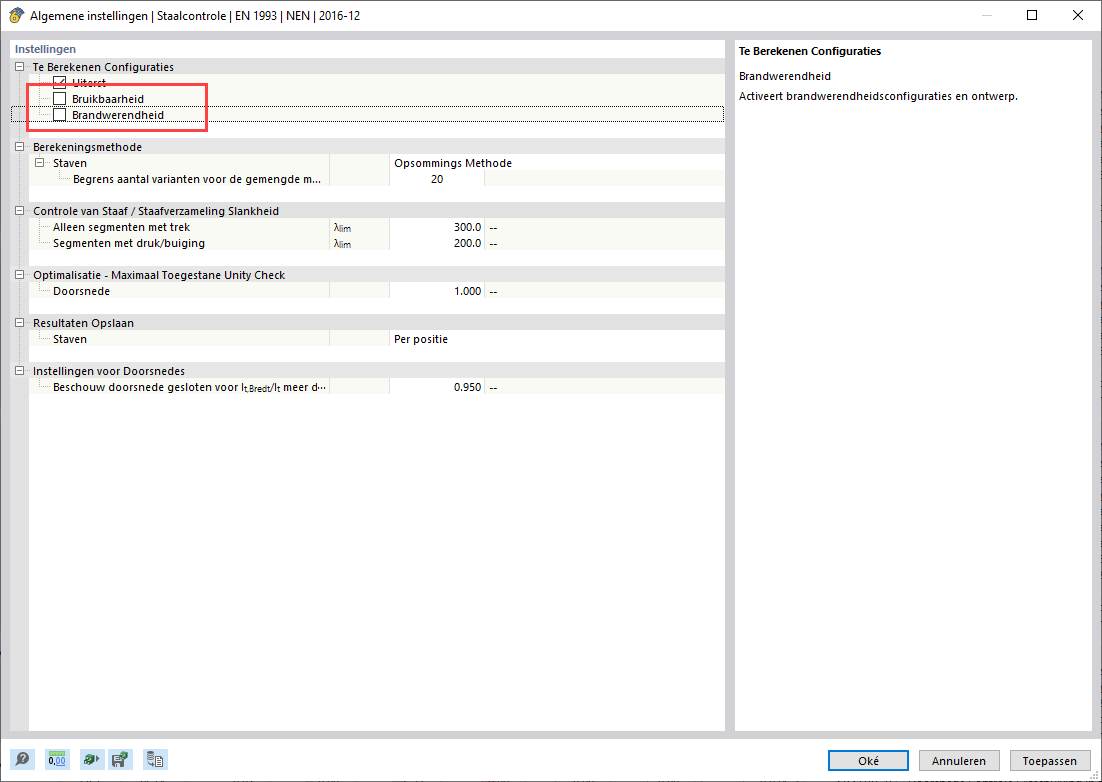Open the Opsommings Methode selection
This screenshot has height=782, width=1102.
pyautogui.click(x=450, y=162)
